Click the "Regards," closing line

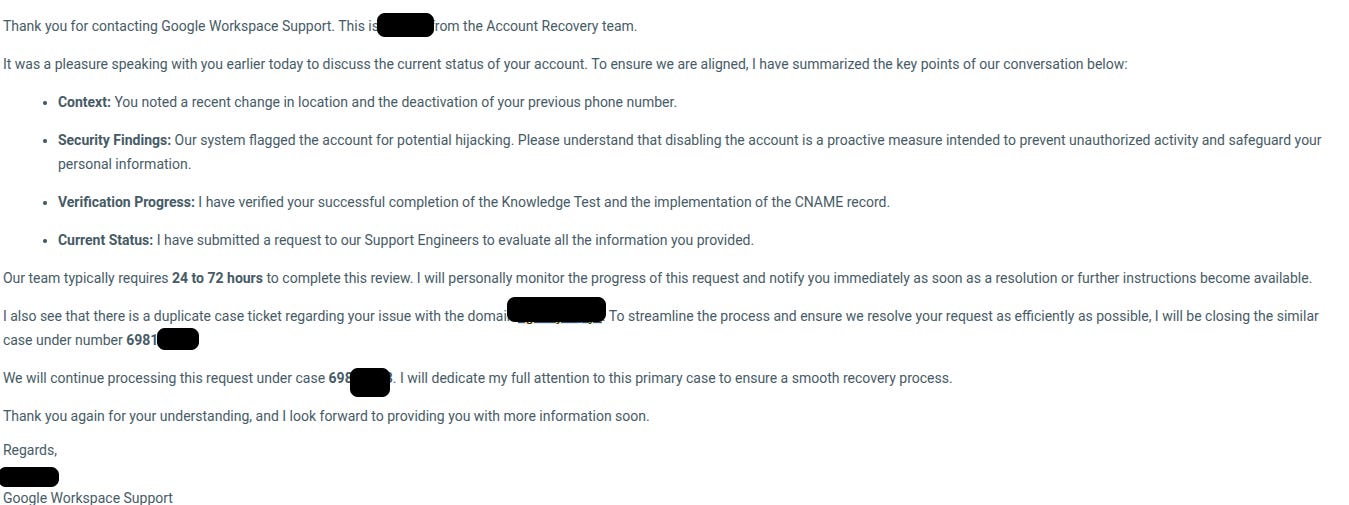point(30,450)
